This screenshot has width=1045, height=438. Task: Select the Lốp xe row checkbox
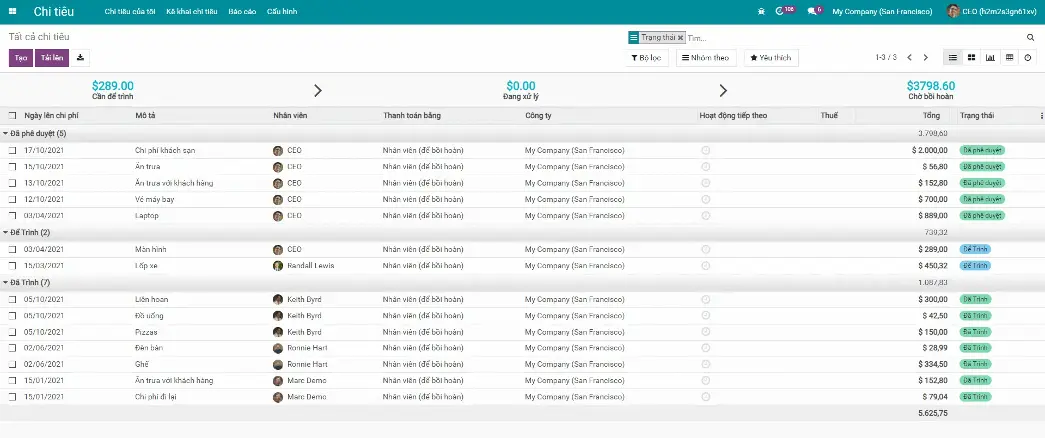13,266
